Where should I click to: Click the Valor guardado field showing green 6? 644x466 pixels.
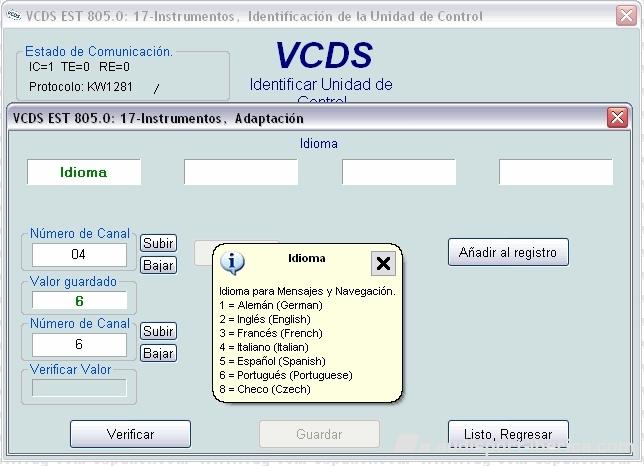[x=79, y=301]
